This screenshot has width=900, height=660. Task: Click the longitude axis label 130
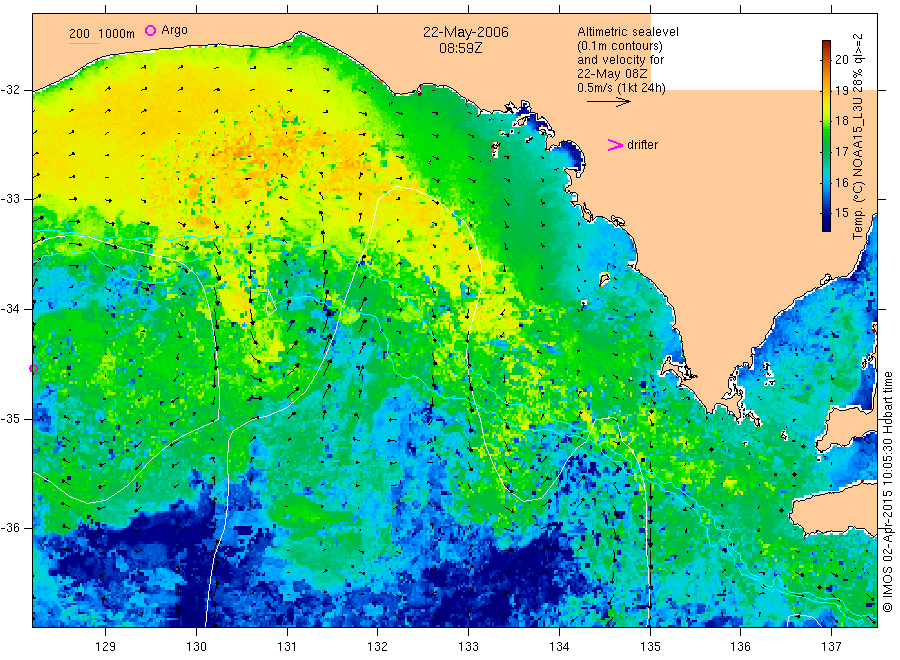(x=196, y=647)
